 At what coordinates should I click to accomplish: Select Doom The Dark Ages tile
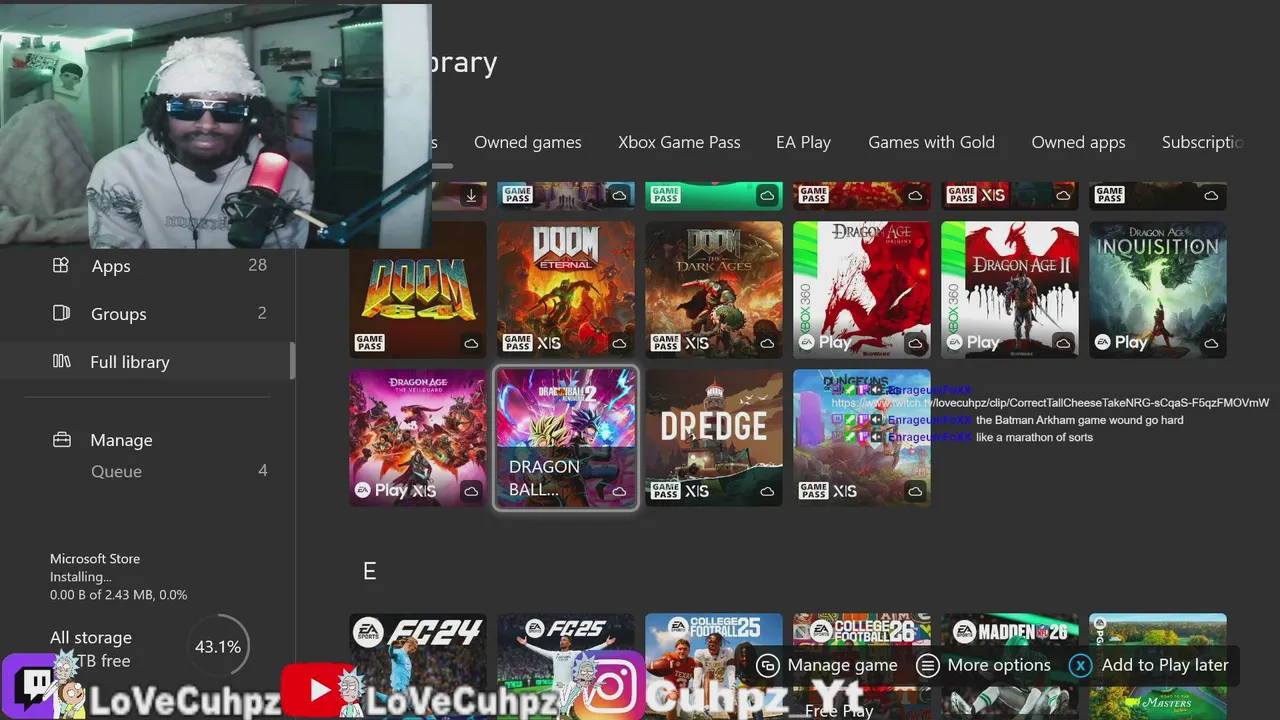coord(714,290)
